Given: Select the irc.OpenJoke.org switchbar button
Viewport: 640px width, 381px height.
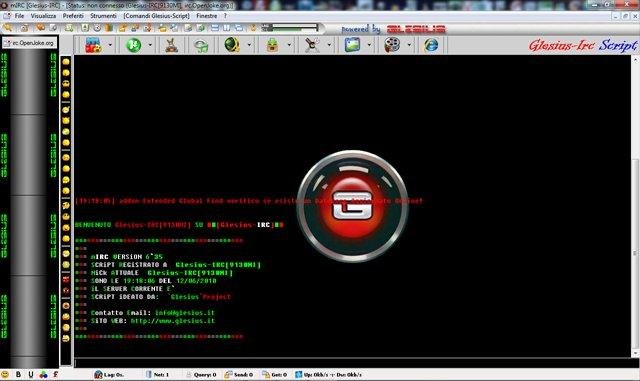Looking at the screenshot, I should coord(29,42).
